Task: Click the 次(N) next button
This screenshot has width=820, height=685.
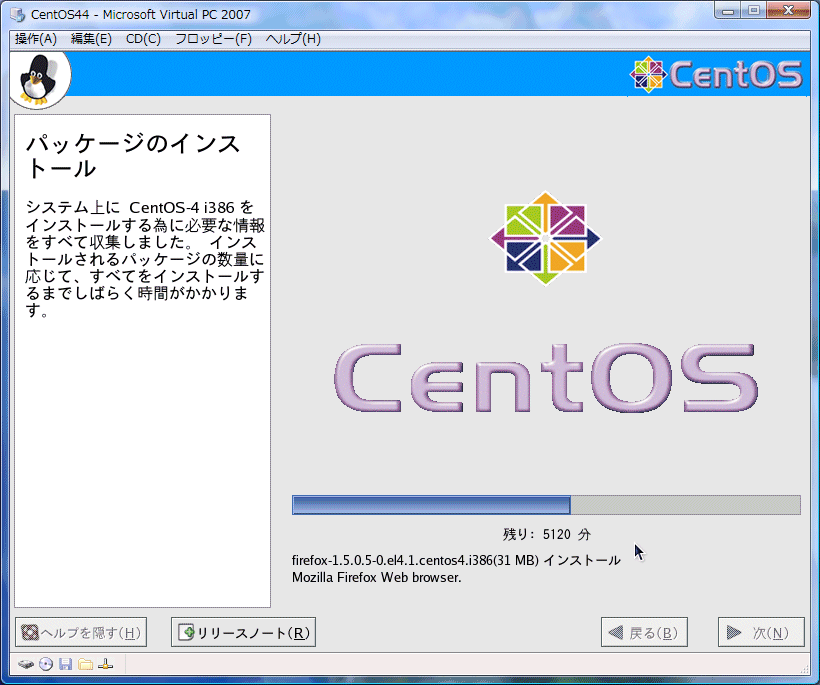Action: click(760, 632)
